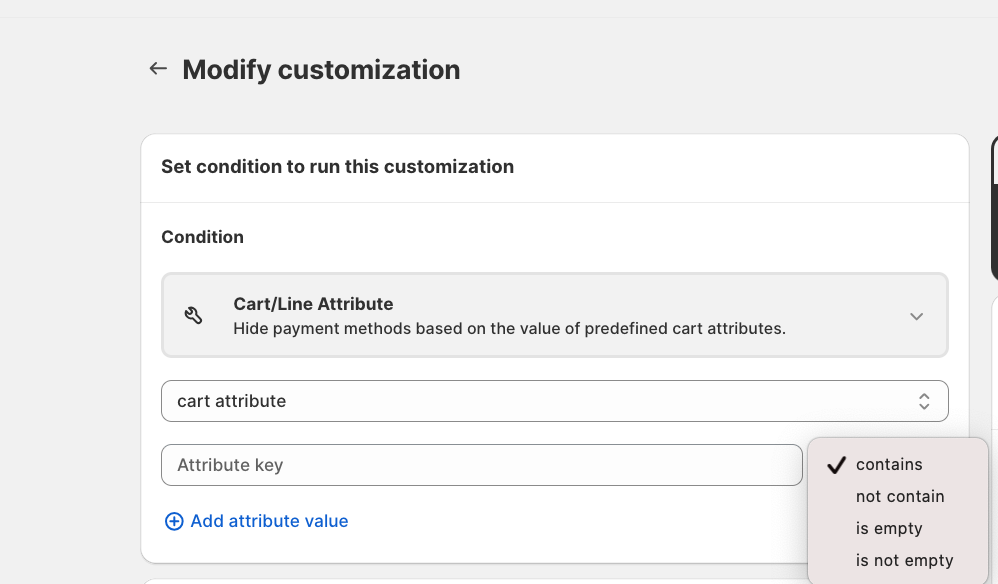Viewport: 998px width, 584px height.
Task: Click the "Hide payment methods" description text
Action: point(509,328)
